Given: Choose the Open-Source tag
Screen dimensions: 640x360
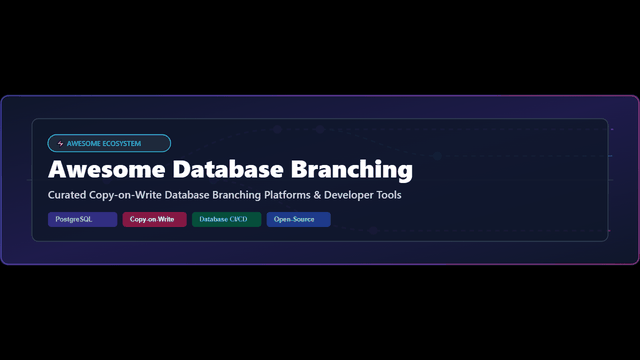Looking at the screenshot, I should tap(299, 220).
